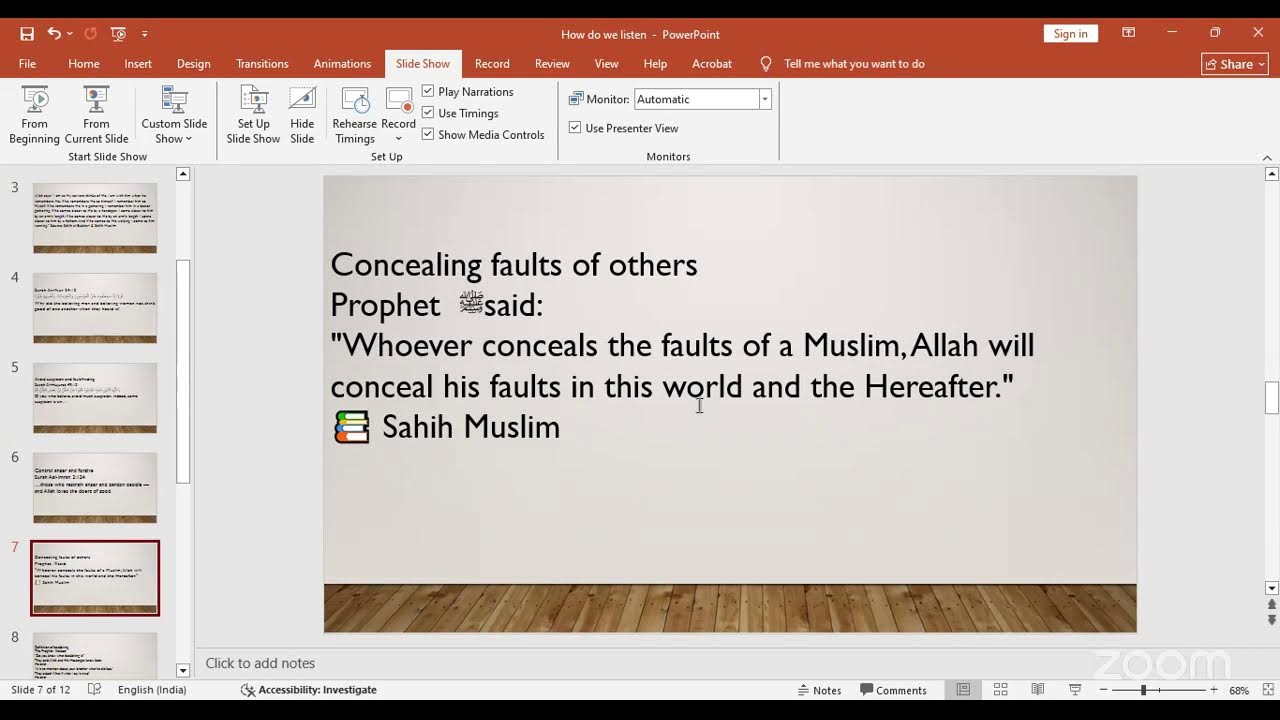Start slide show From Beginning
This screenshot has width=1280, height=720.
pyautogui.click(x=35, y=115)
